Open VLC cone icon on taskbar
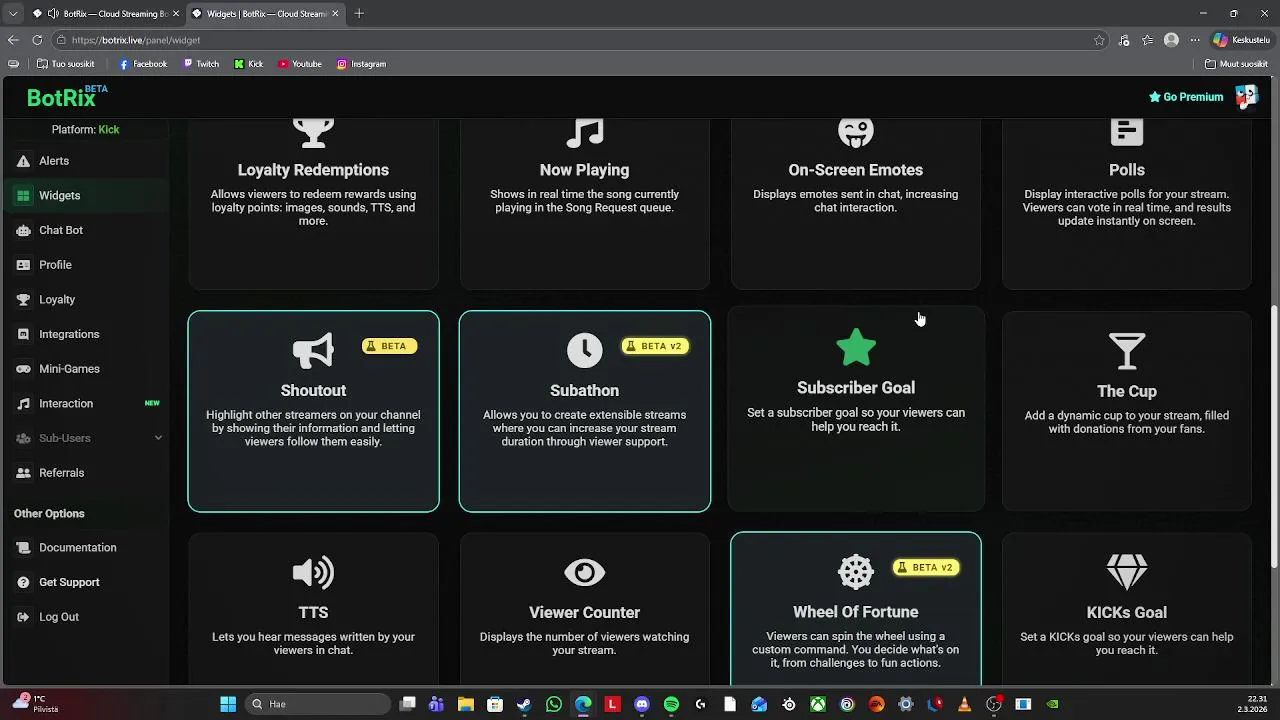The image size is (1280, 720). tap(964, 704)
